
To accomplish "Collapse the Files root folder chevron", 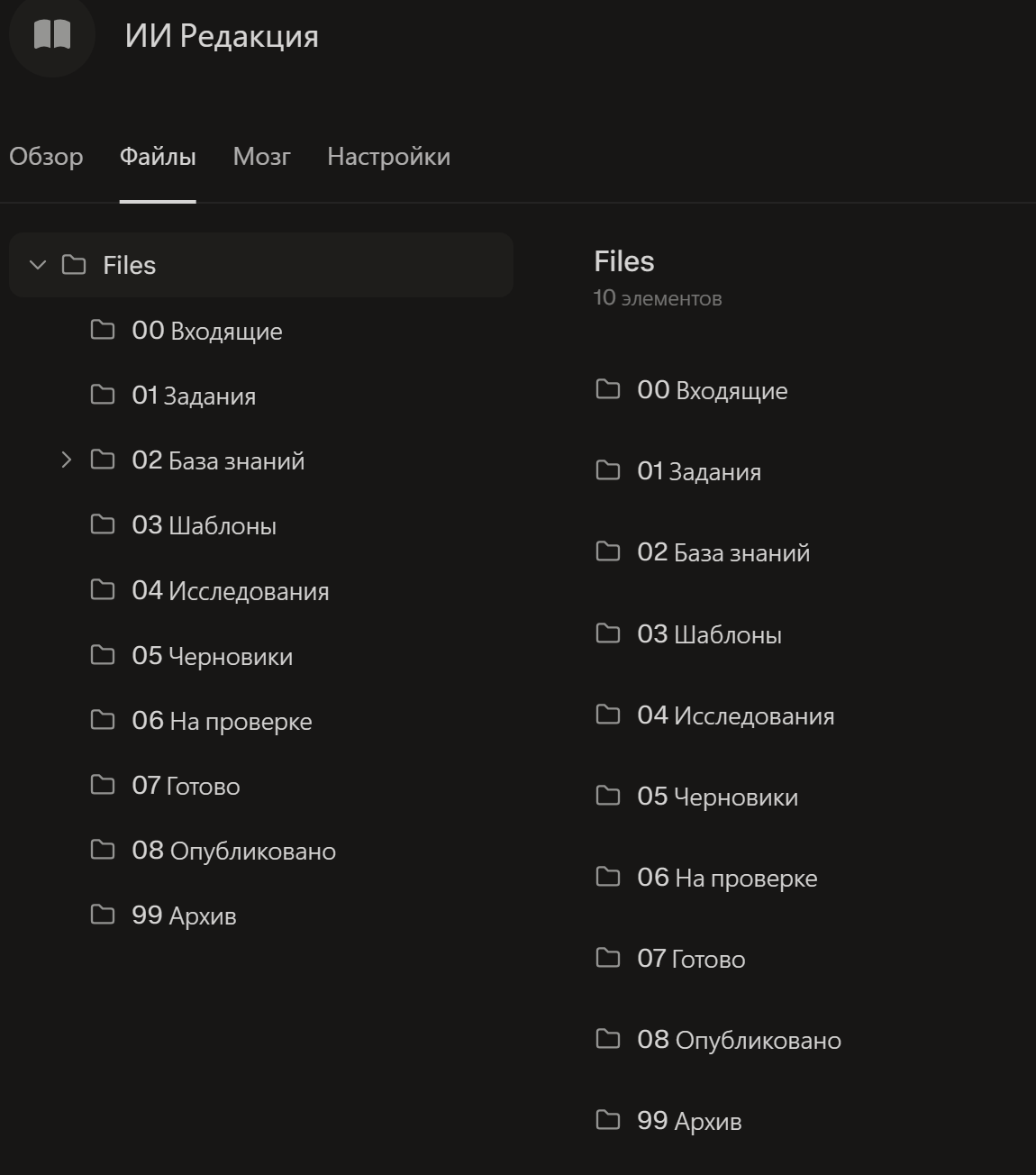I will pos(38,265).
